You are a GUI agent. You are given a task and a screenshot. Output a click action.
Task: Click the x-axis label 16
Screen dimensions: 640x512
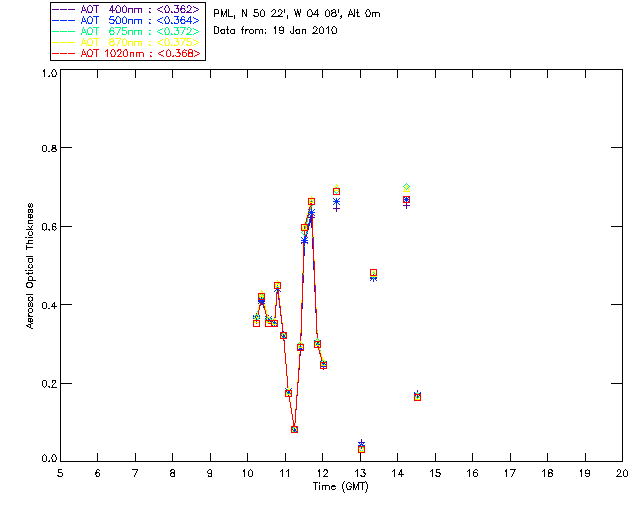pos(473,473)
